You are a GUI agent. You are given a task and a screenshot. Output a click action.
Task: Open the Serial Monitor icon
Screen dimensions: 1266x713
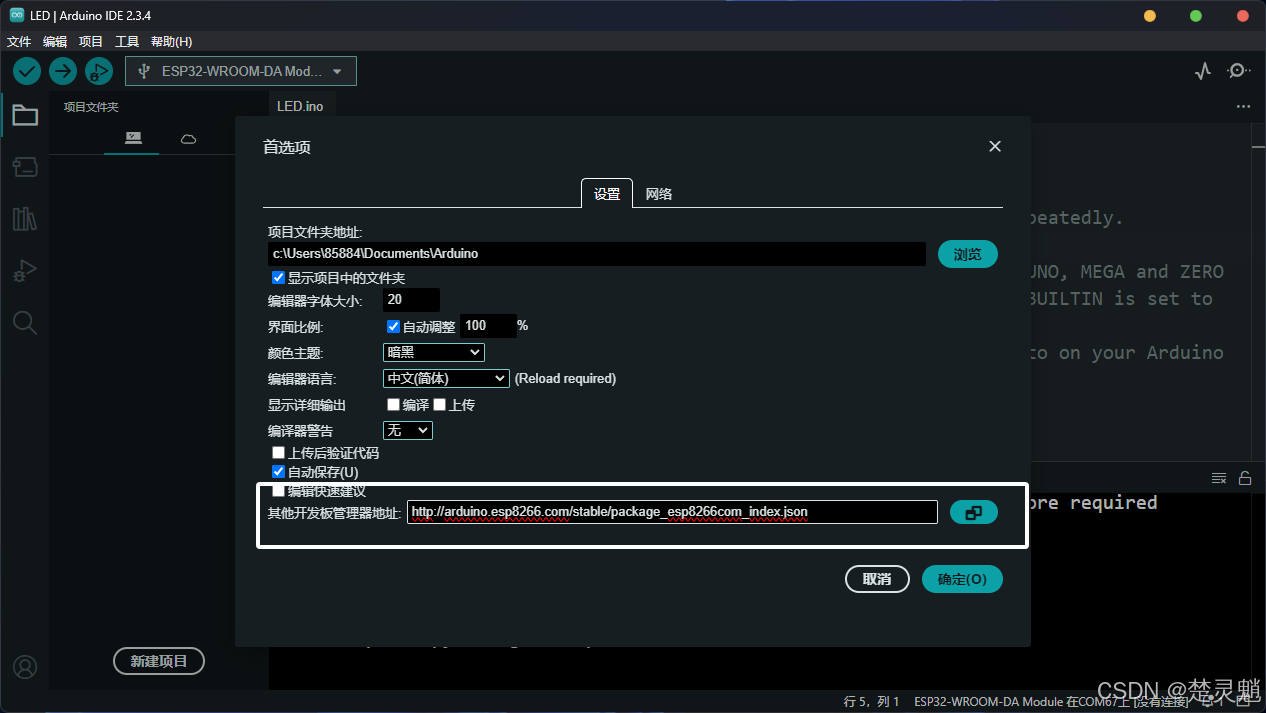[1239, 71]
